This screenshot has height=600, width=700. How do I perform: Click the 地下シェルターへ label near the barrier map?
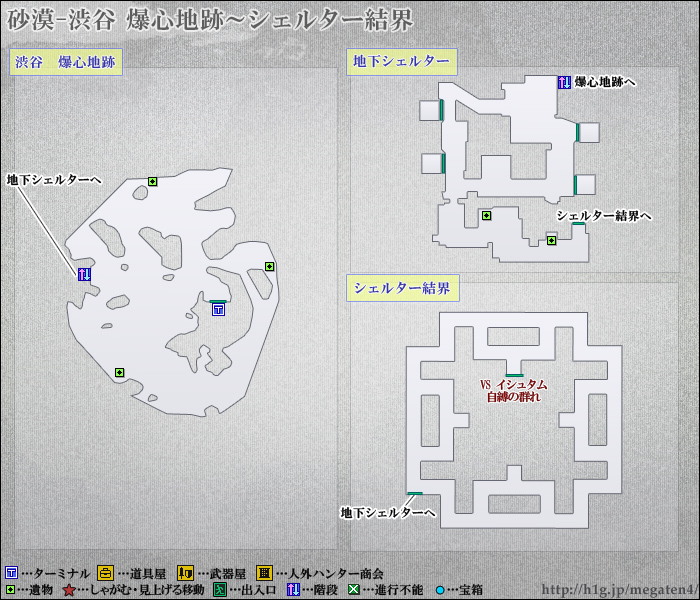388,513
